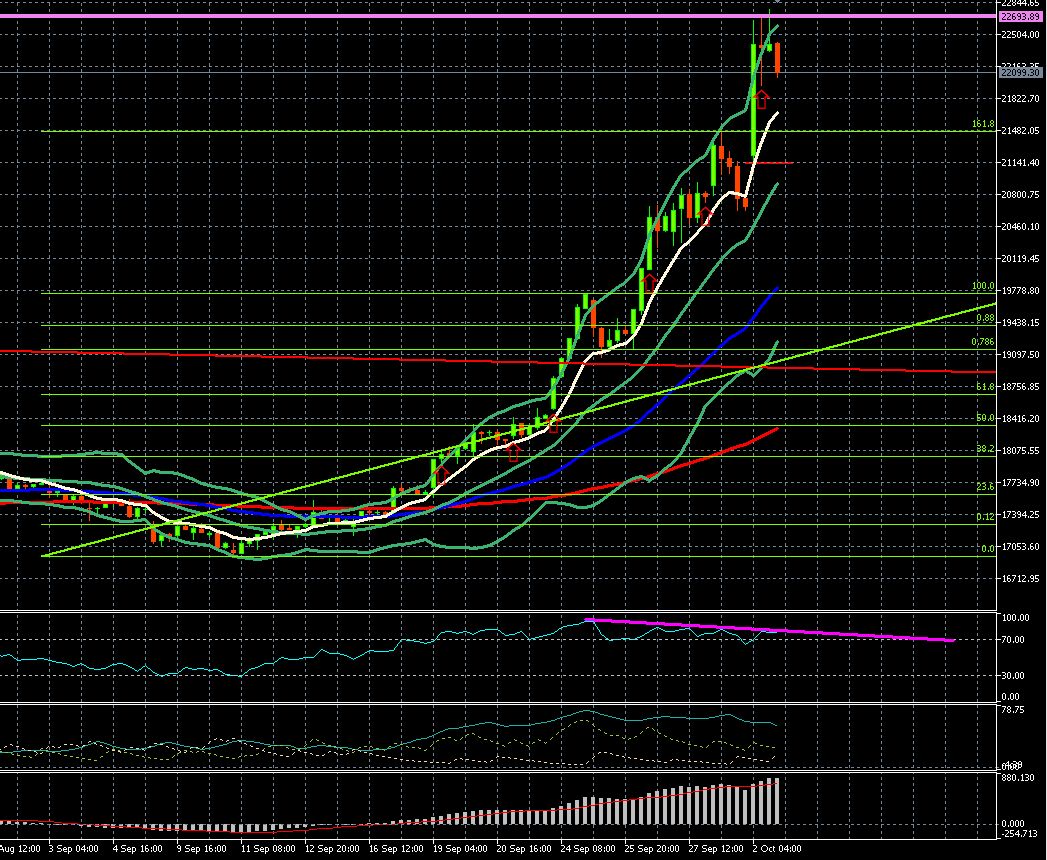The height and width of the screenshot is (860, 1047).
Task: Select the 100.0 Fibonacci level label
Action: (x=983, y=286)
